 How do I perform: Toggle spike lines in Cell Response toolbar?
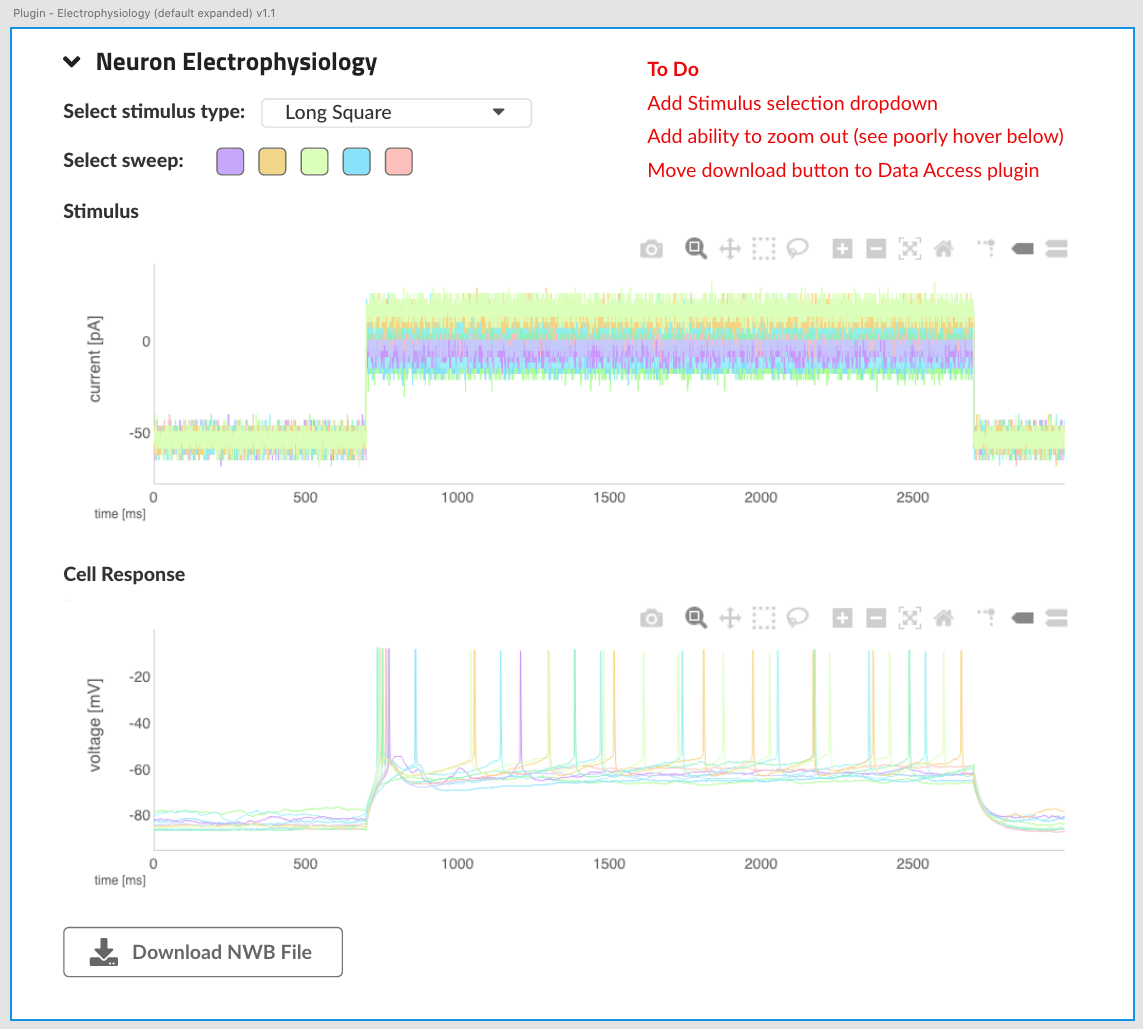tap(986, 618)
